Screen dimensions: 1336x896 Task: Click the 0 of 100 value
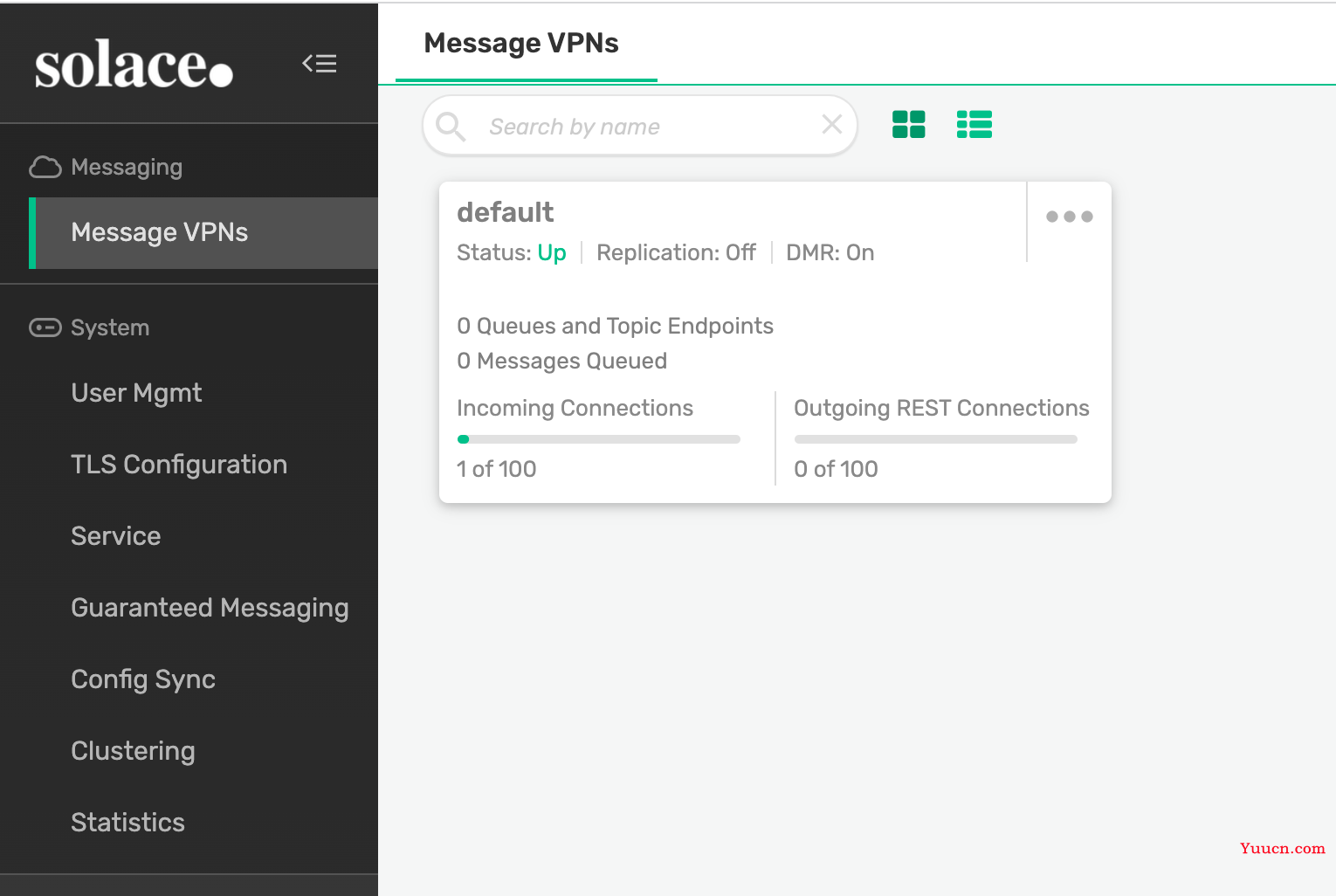pyautogui.click(x=836, y=469)
